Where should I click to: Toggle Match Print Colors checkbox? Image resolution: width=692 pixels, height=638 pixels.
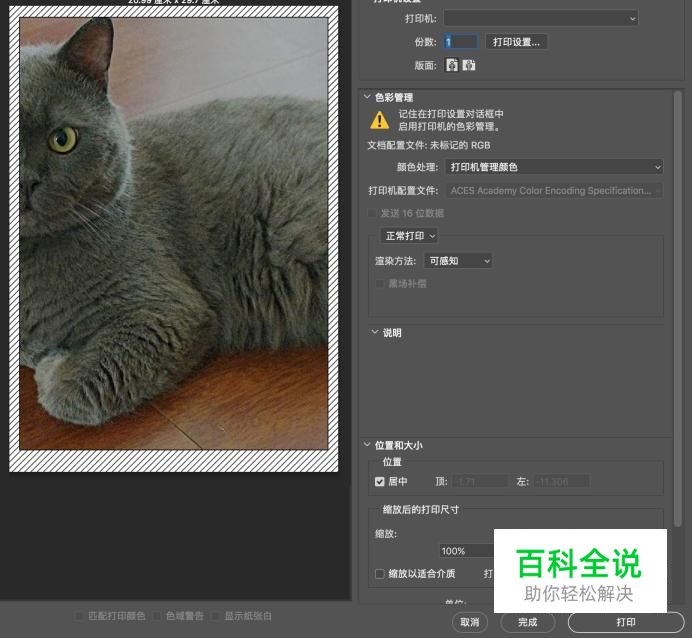pos(79,616)
